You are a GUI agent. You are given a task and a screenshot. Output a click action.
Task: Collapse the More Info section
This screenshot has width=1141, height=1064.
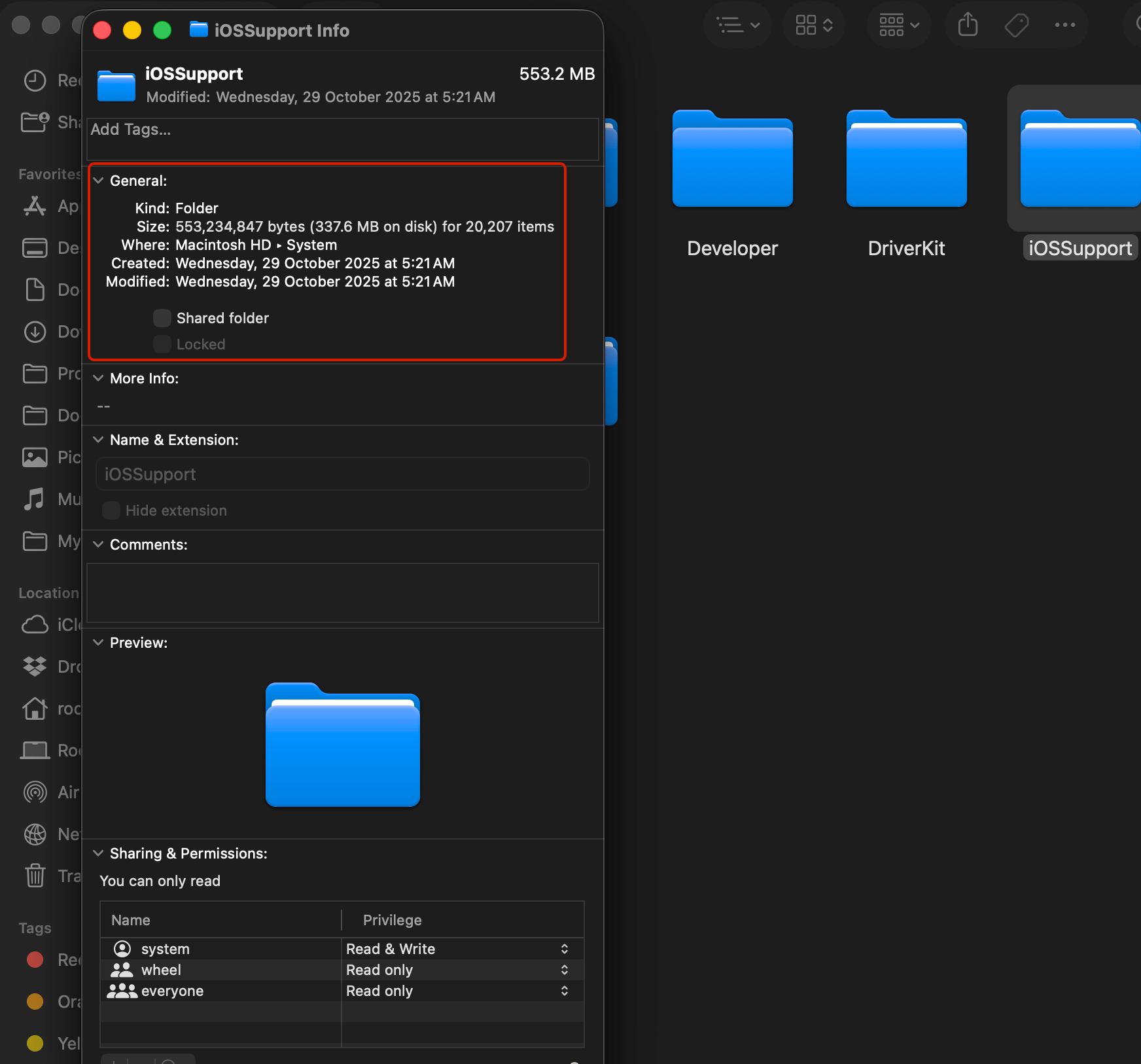[x=98, y=378]
